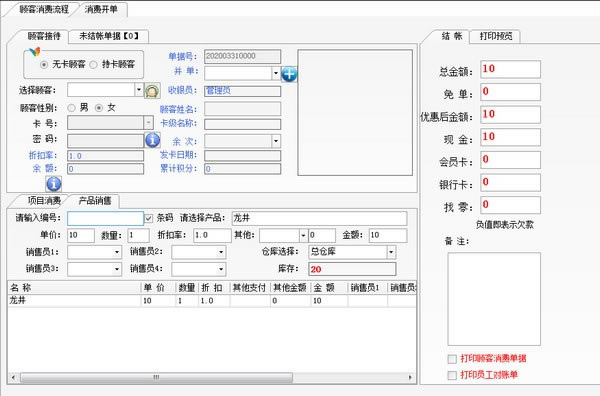Click the 库存 field showing 20
Image resolution: width=600 pixels, height=396 pixels.
[352, 269]
